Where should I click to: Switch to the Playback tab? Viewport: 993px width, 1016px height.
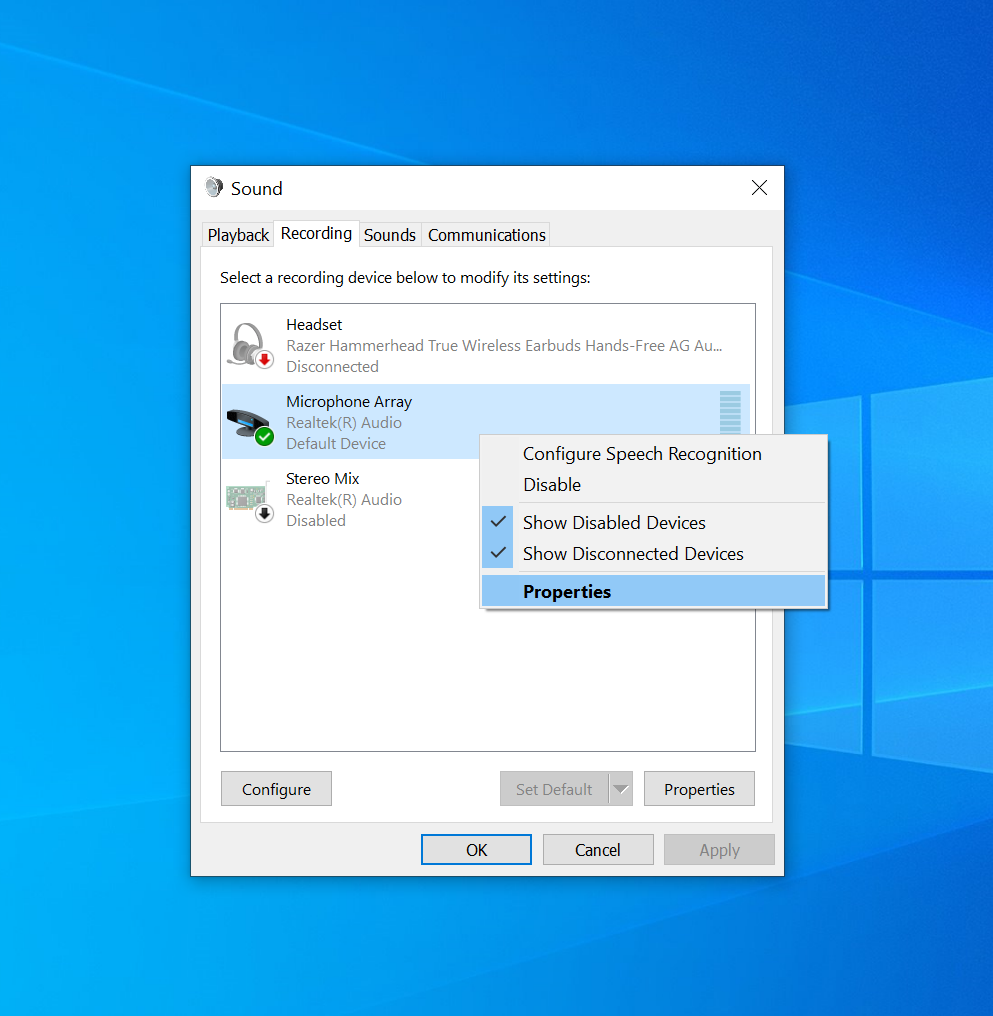pyautogui.click(x=238, y=235)
